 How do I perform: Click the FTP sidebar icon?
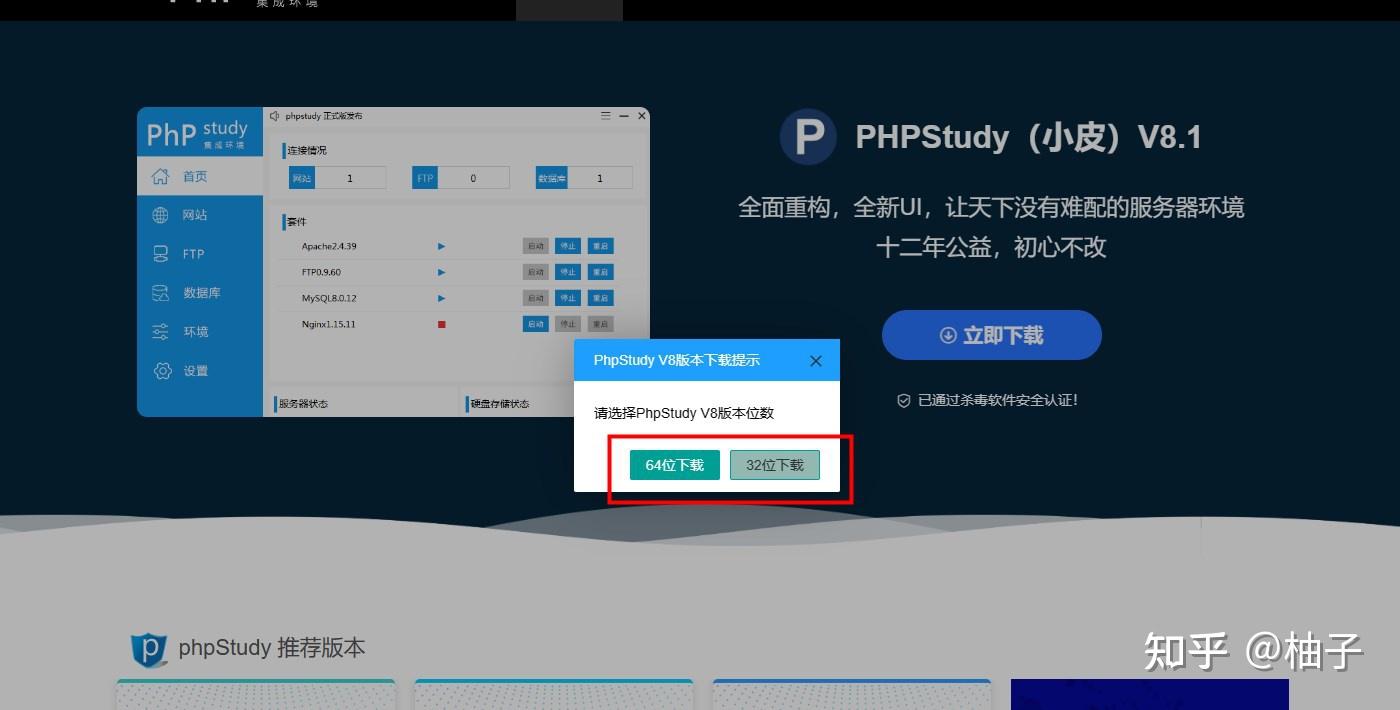click(160, 253)
